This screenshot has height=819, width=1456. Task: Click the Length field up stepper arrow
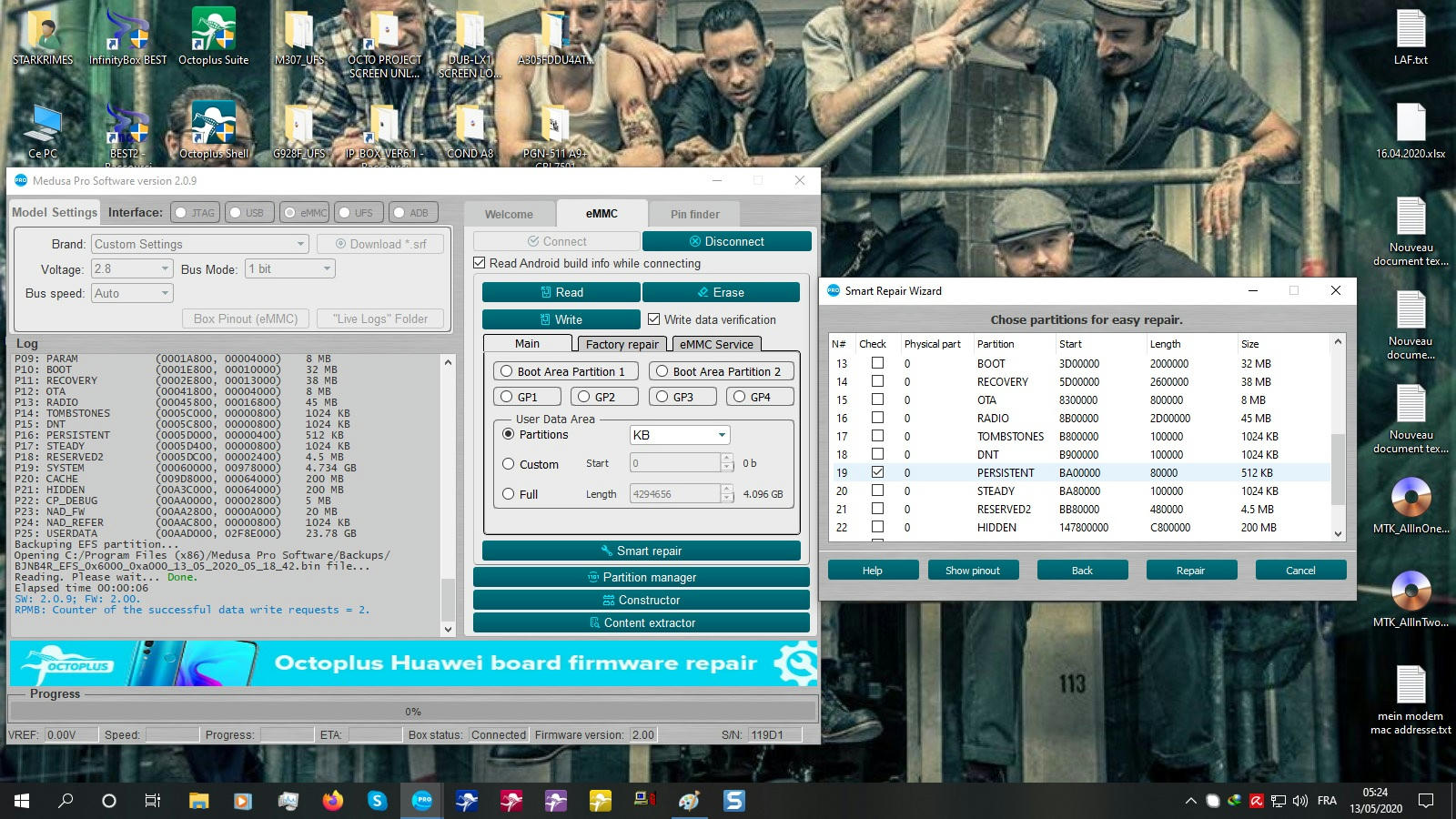click(x=727, y=489)
